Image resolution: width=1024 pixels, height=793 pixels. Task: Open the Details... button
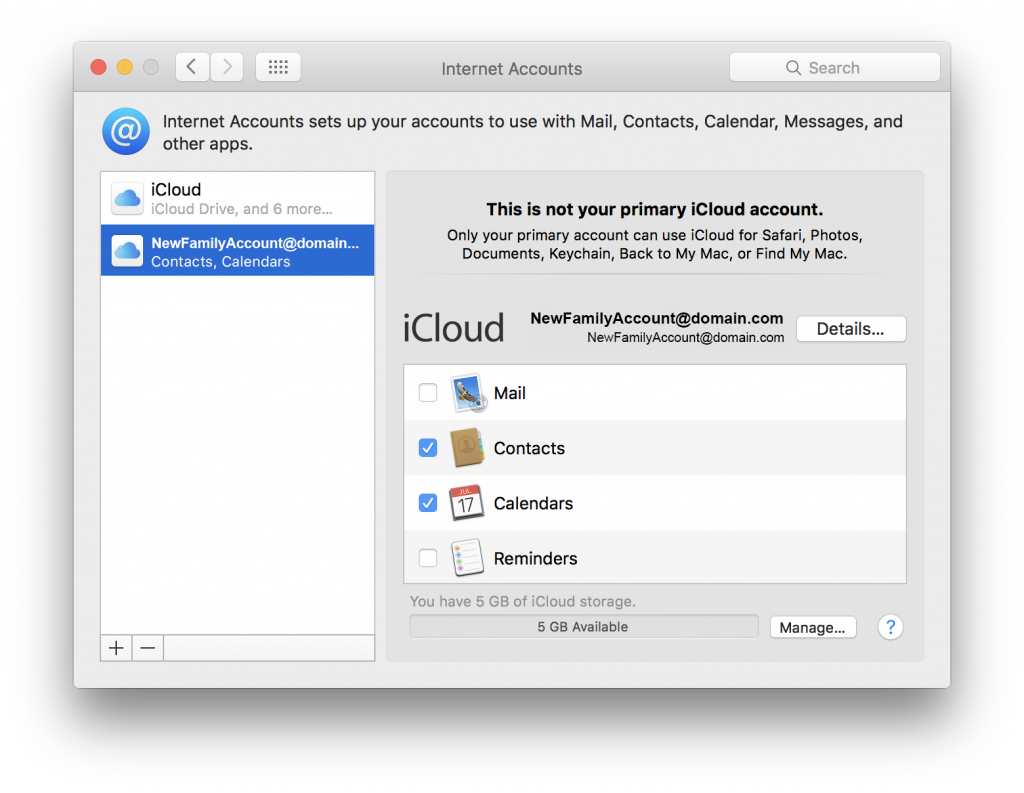coord(851,329)
